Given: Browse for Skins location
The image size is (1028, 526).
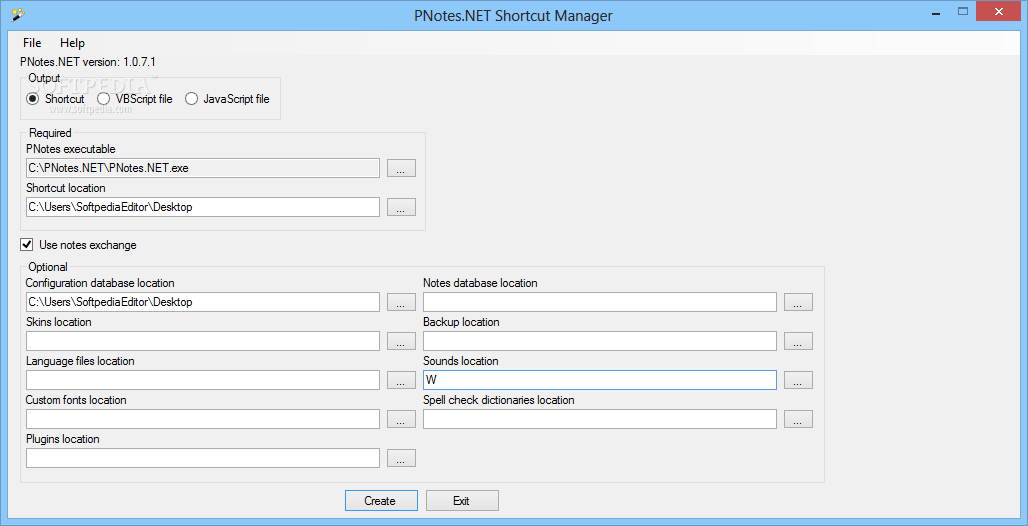Looking at the screenshot, I should point(401,341).
